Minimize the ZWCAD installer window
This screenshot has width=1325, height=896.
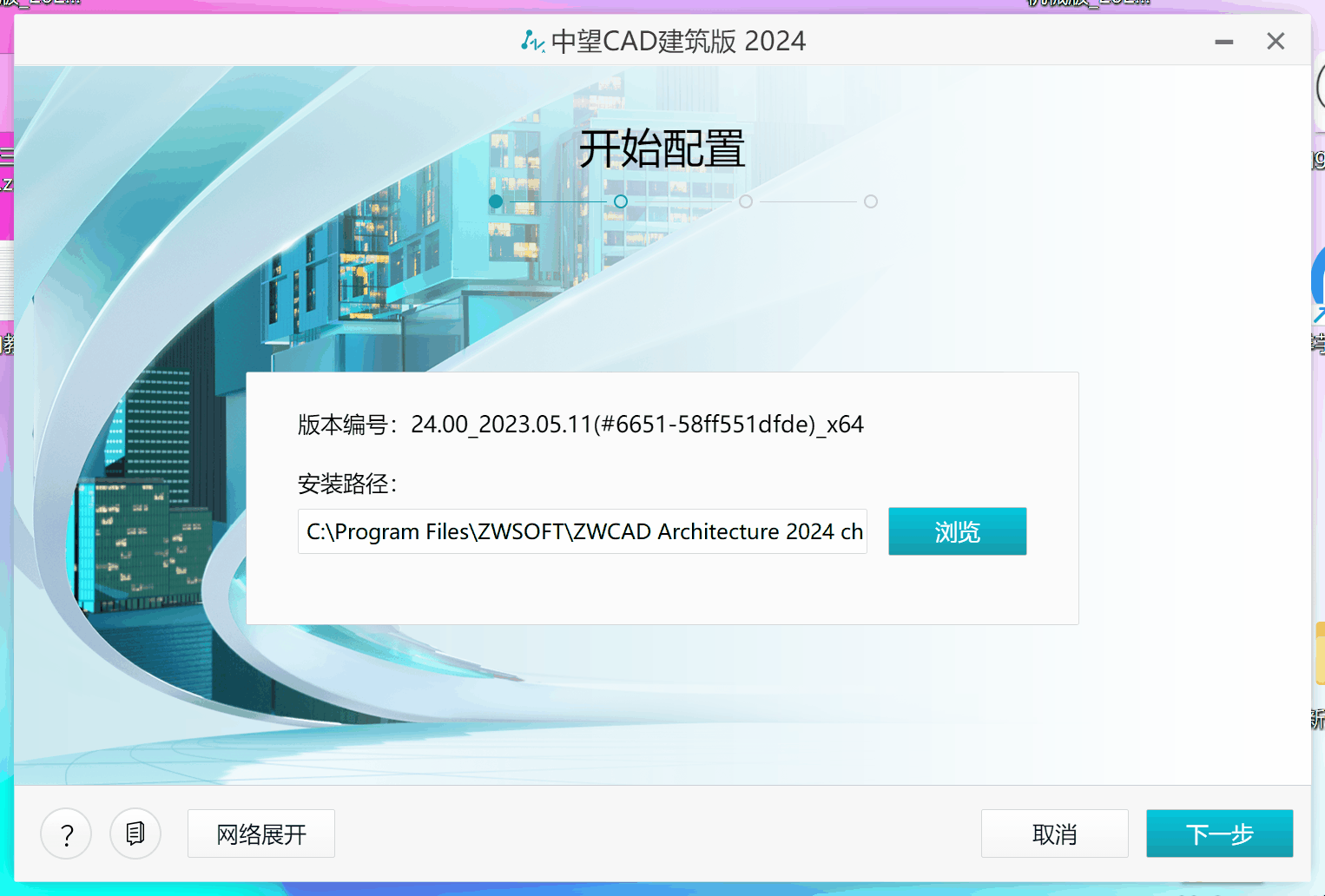click(1224, 42)
